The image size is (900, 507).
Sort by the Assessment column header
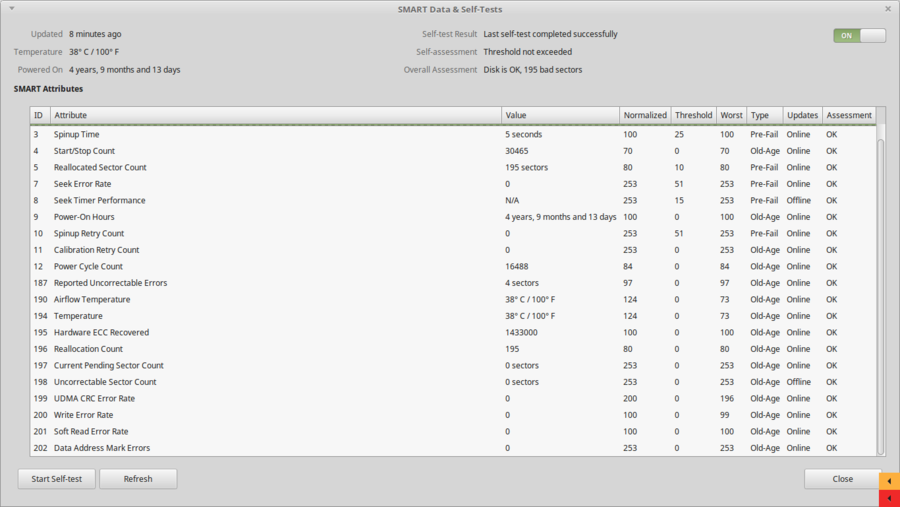(x=849, y=115)
